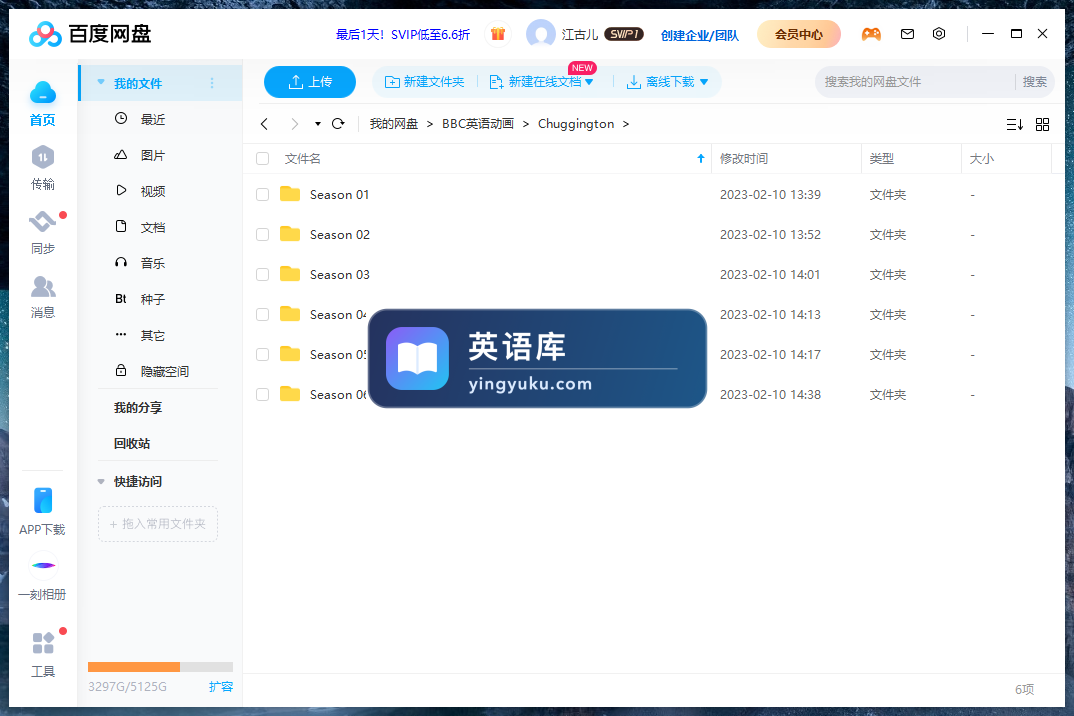Viewport: 1074px width, 716px height.
Task: Refresh the current folder listing
Action: pos(338,124)
